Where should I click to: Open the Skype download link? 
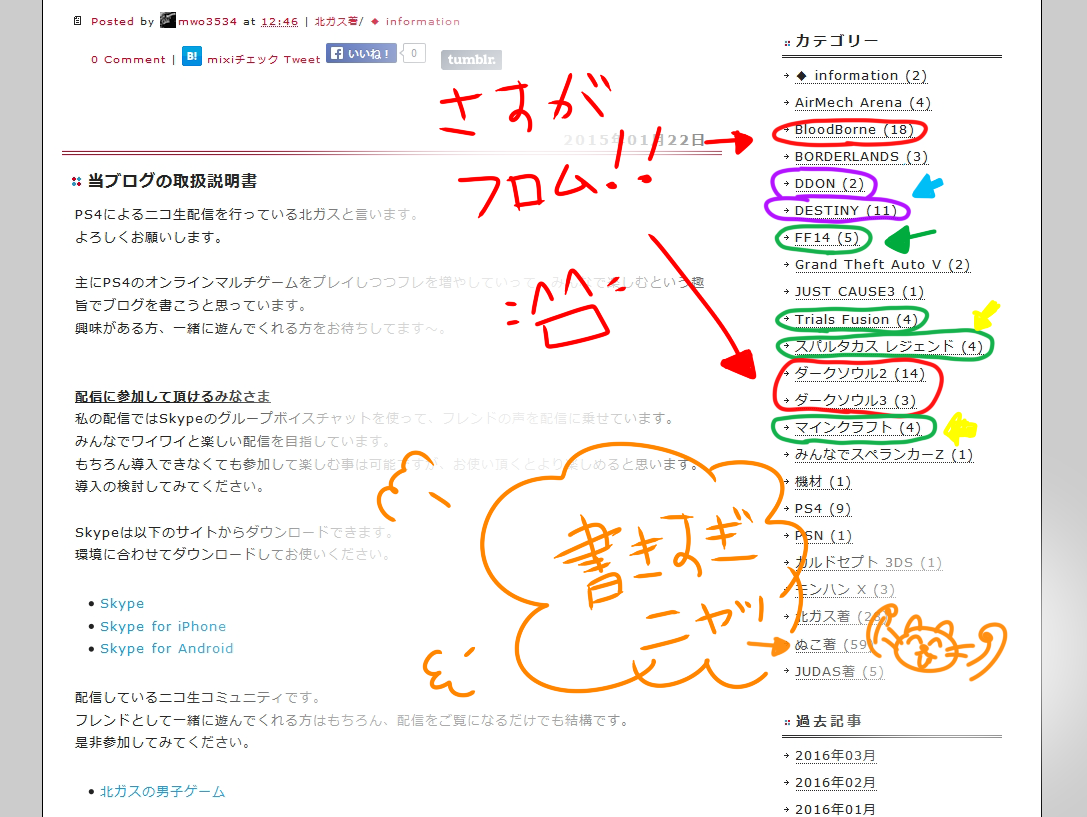click(122, 604)
